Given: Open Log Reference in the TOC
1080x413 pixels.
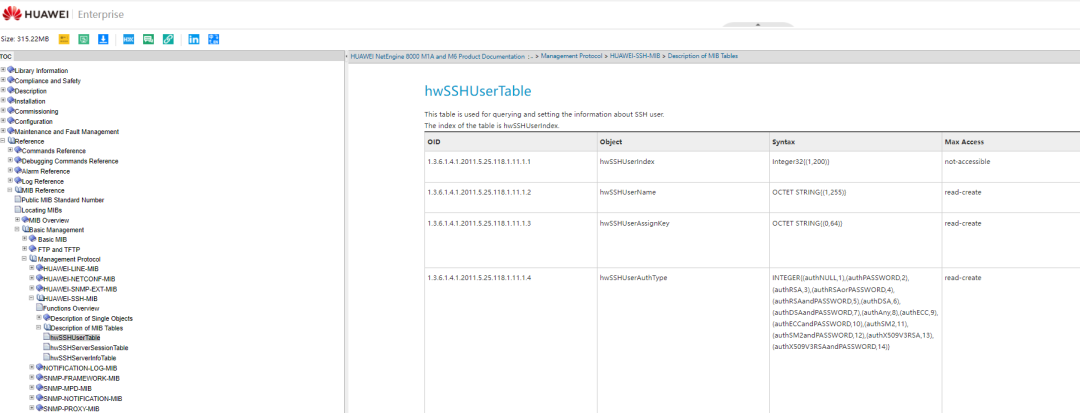Looking at the screenshot, I should 43,181.
